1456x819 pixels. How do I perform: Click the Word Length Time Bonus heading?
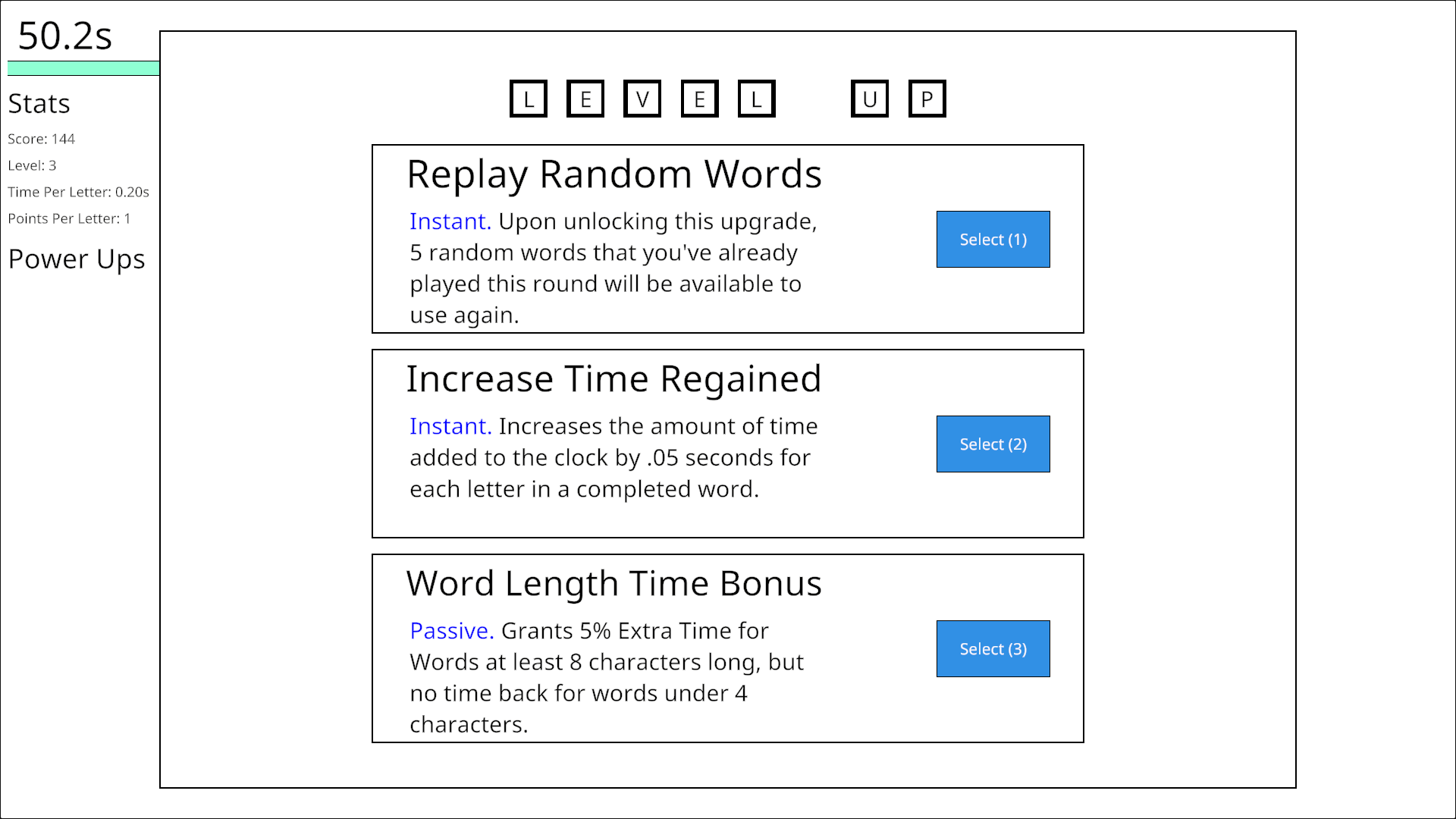pyautogui.click(x=613, y=584)
